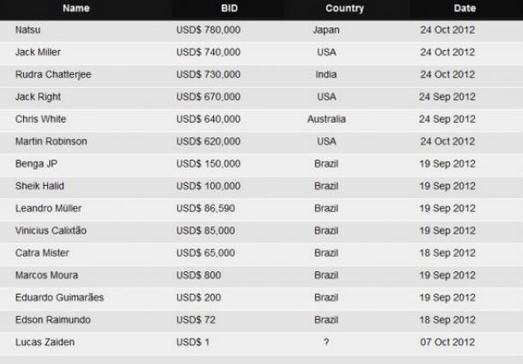Click the Date column header
523x364 pixels.
coord(465,8)
